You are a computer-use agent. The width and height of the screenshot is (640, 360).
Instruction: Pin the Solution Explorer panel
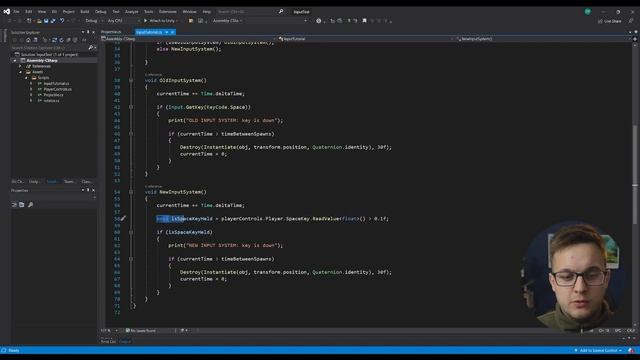pos(88,32)
